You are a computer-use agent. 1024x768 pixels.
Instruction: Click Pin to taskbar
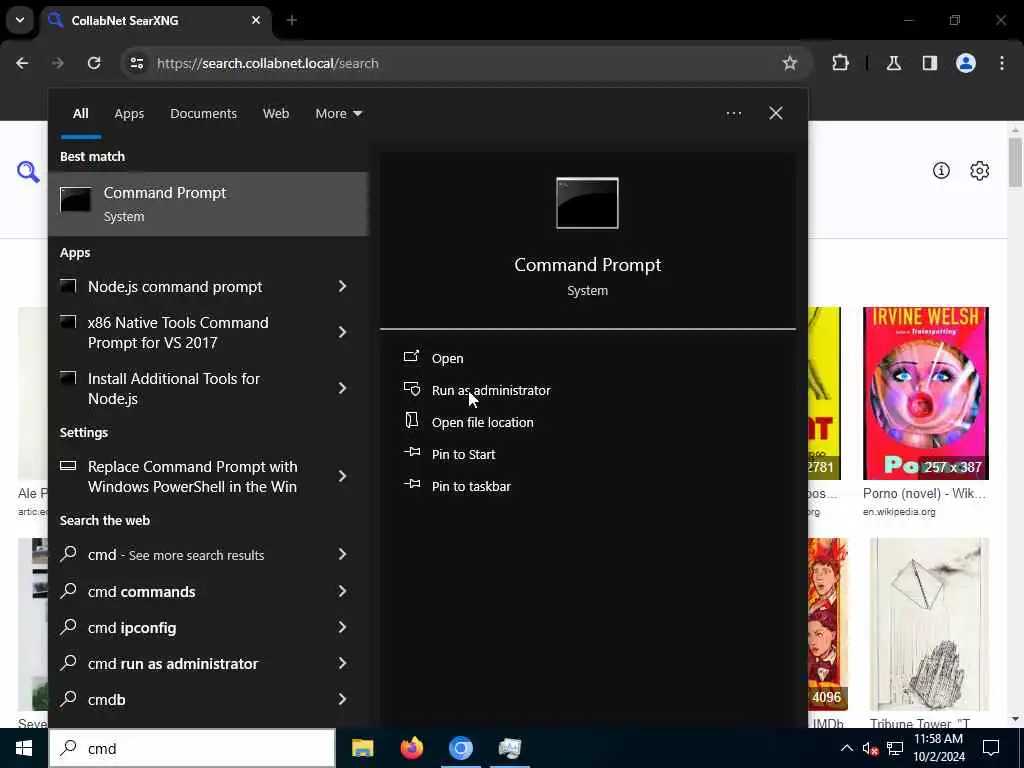[471, 487]
